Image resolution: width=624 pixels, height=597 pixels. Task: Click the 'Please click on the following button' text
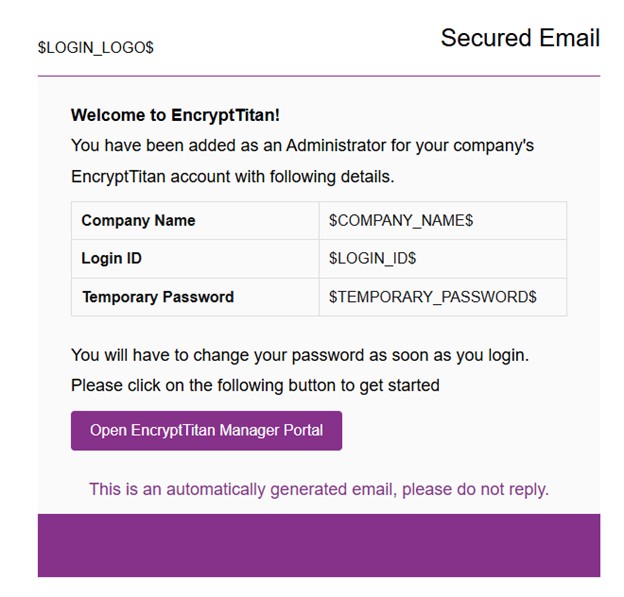coord(255,385)
